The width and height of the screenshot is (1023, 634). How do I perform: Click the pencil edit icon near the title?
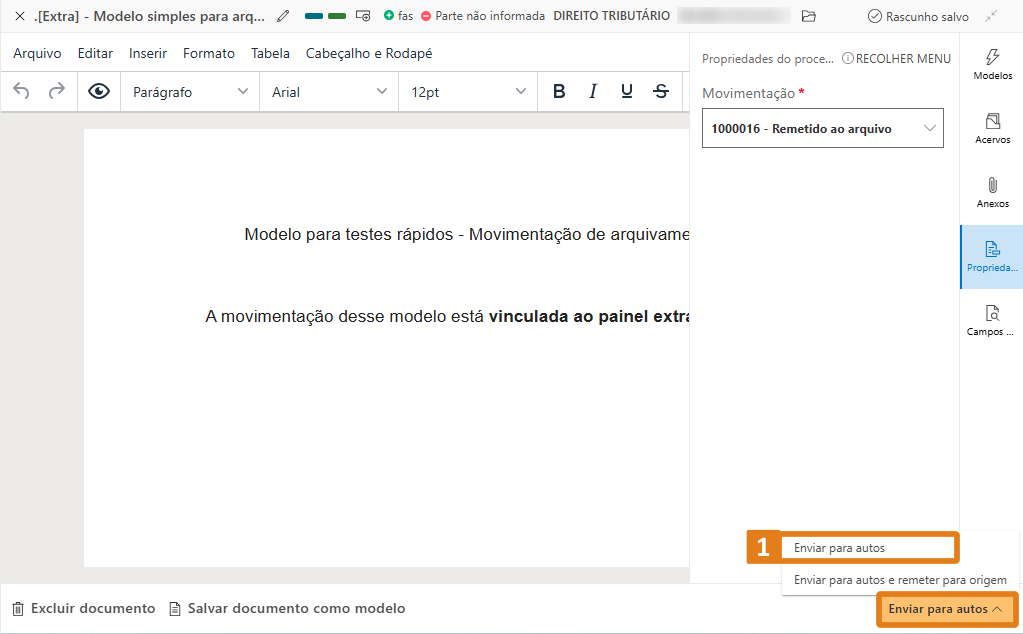(x=282, y=16)
